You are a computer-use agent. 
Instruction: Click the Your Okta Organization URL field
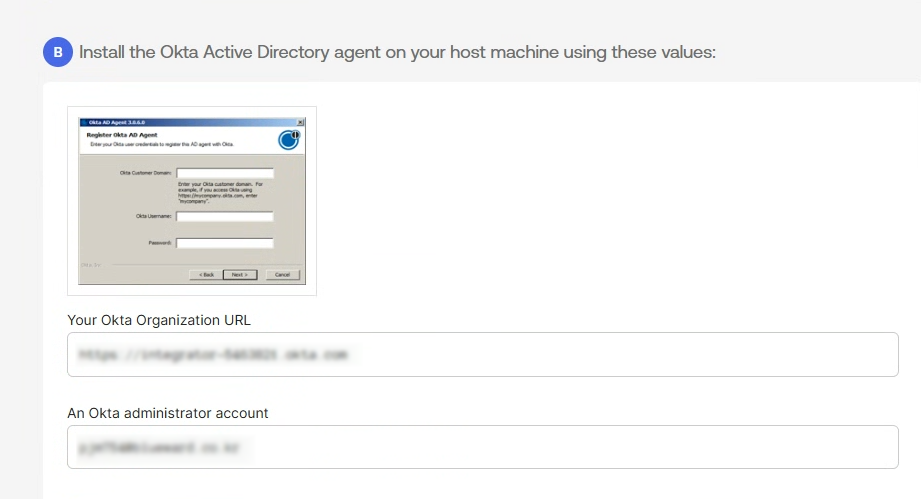point(483,355)
